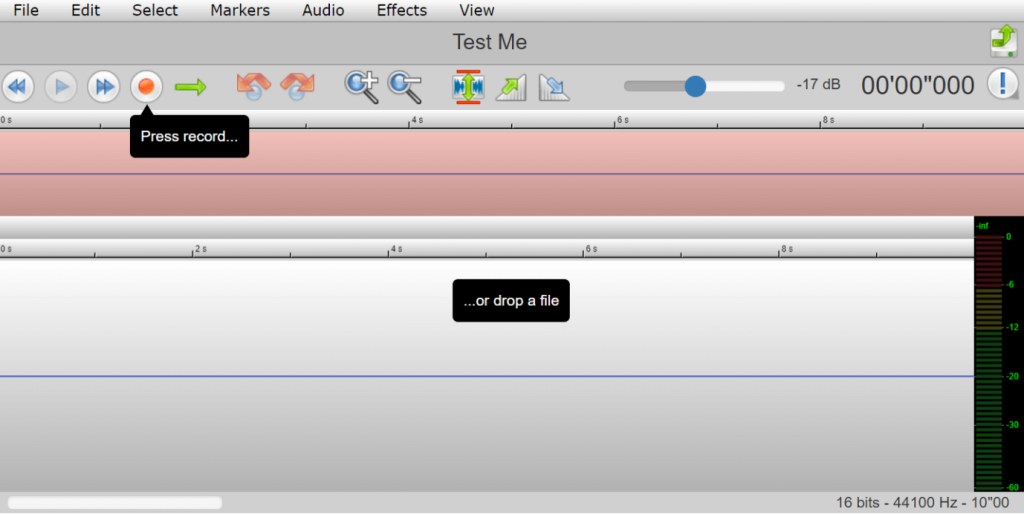The height and width of the screenshot is (514, 1024).
Task: Open the Edit menu
Action: 86,10
